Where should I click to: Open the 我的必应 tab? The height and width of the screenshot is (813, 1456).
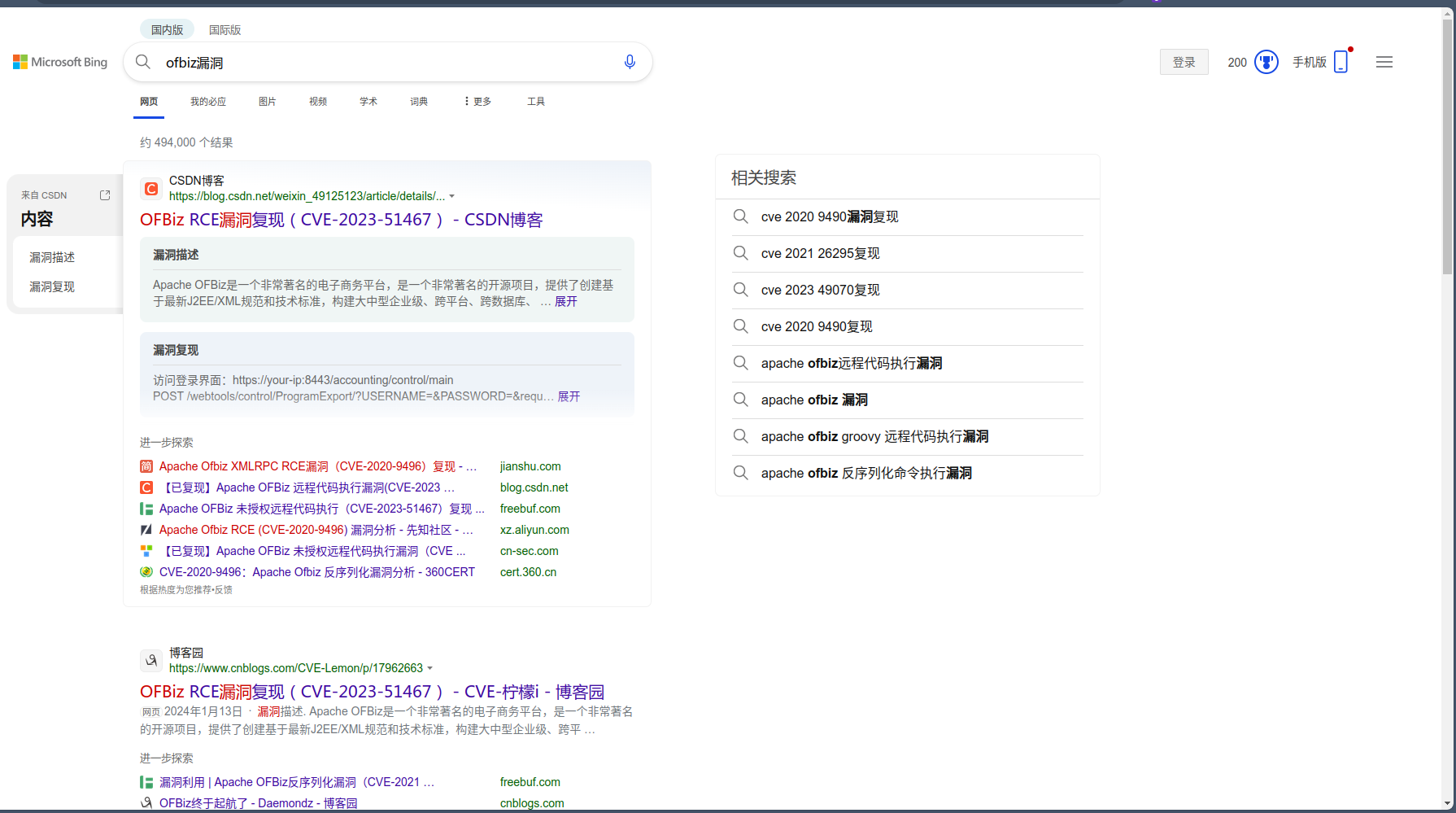pos(208,102)
